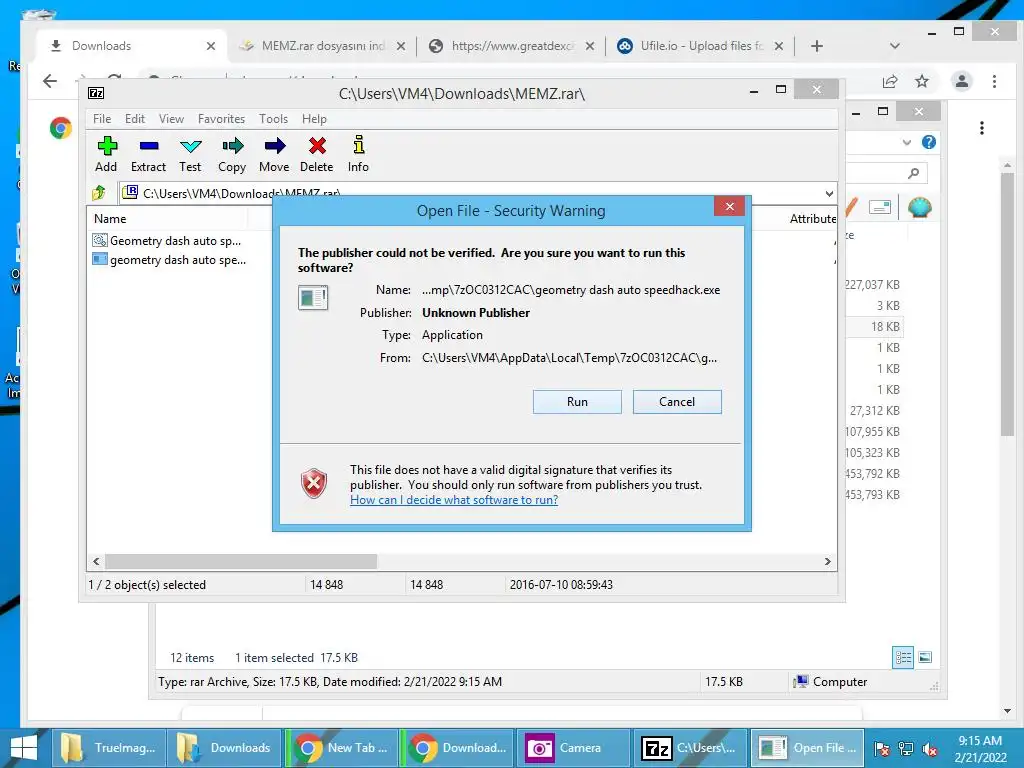Image resolution: width=1024 pixels, height=768 pixels.
Task: Expand Explorer ribbon chevron
Action: pyautogui.click(x=906, y=142)
